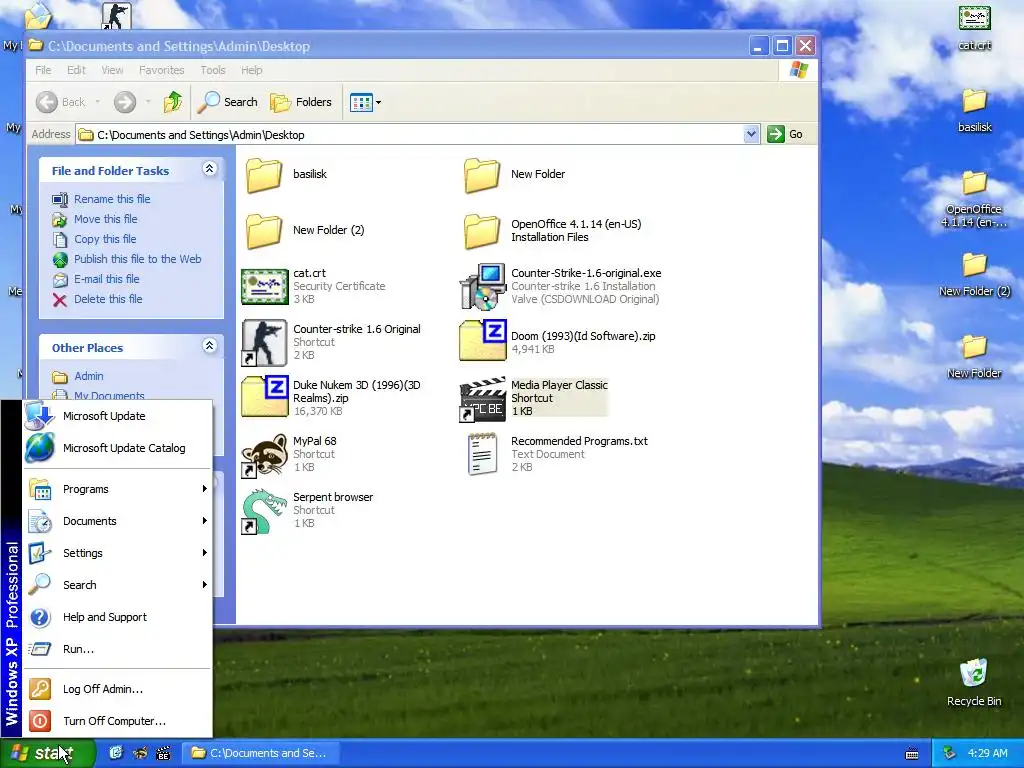Image resolution: width=1024 pixels, height=768 pixels.
Task: Click the Search toolbar button
Action: [x=227, y=102]
